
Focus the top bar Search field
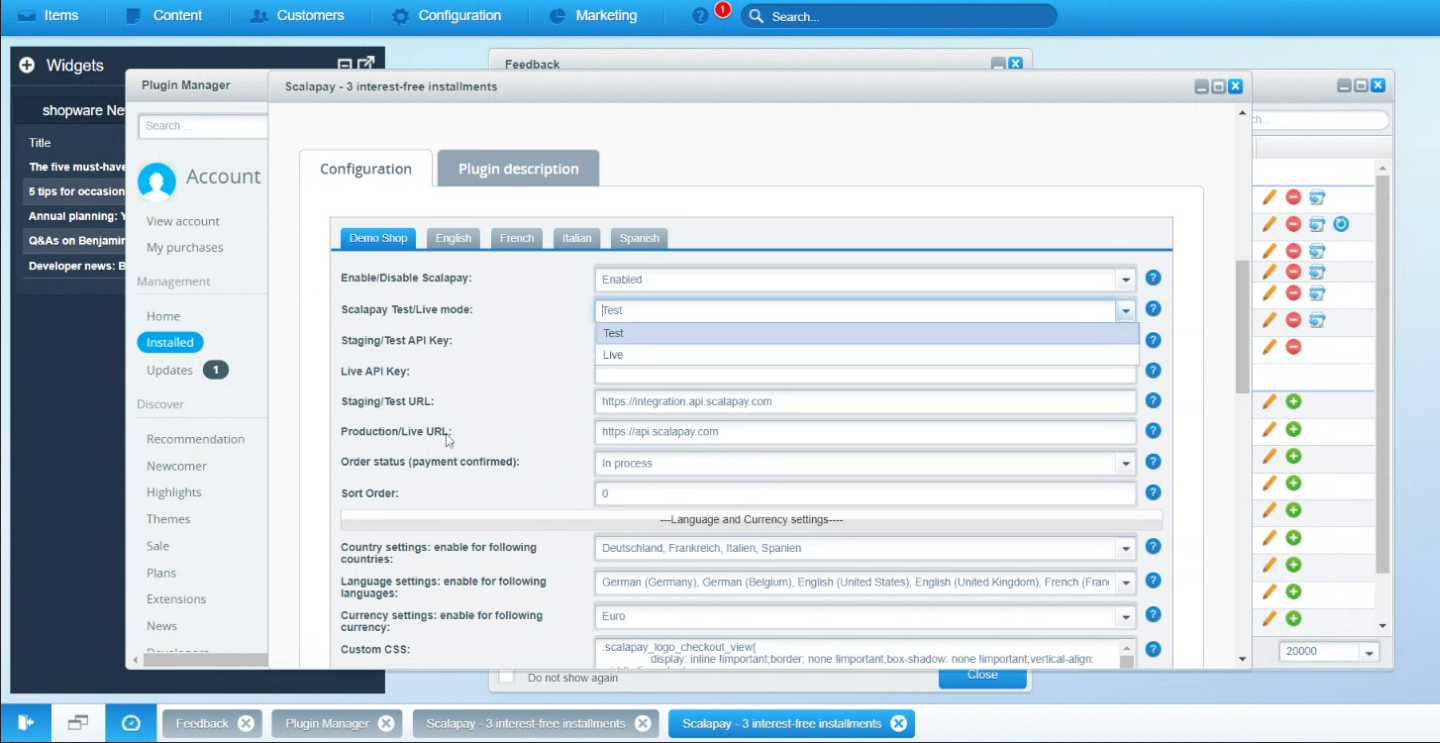coord(898,16)
